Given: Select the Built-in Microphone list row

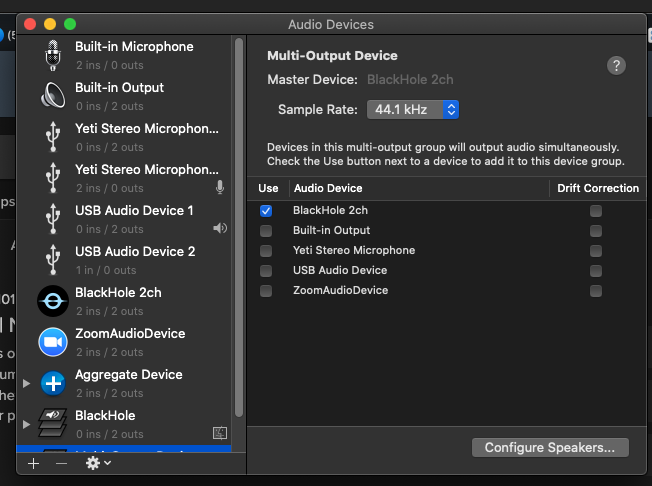Looking at the screenshot, I should pyautogui.click(x=124, y=55).
